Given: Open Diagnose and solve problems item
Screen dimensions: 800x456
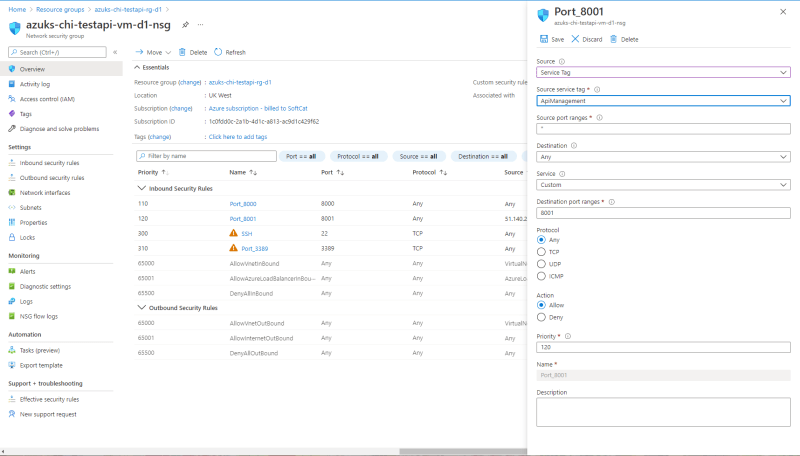Looking at the screenshot, I should coord(59,129).
